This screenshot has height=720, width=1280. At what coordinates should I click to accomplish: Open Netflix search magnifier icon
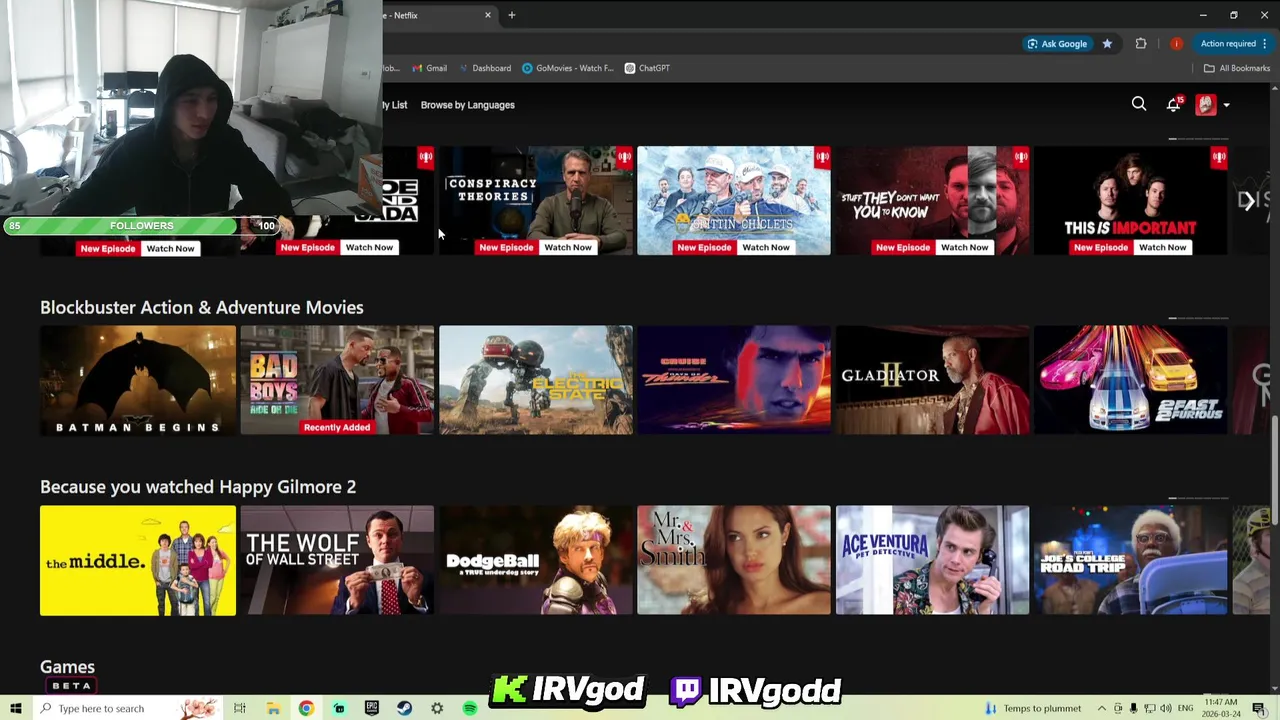1139,104
